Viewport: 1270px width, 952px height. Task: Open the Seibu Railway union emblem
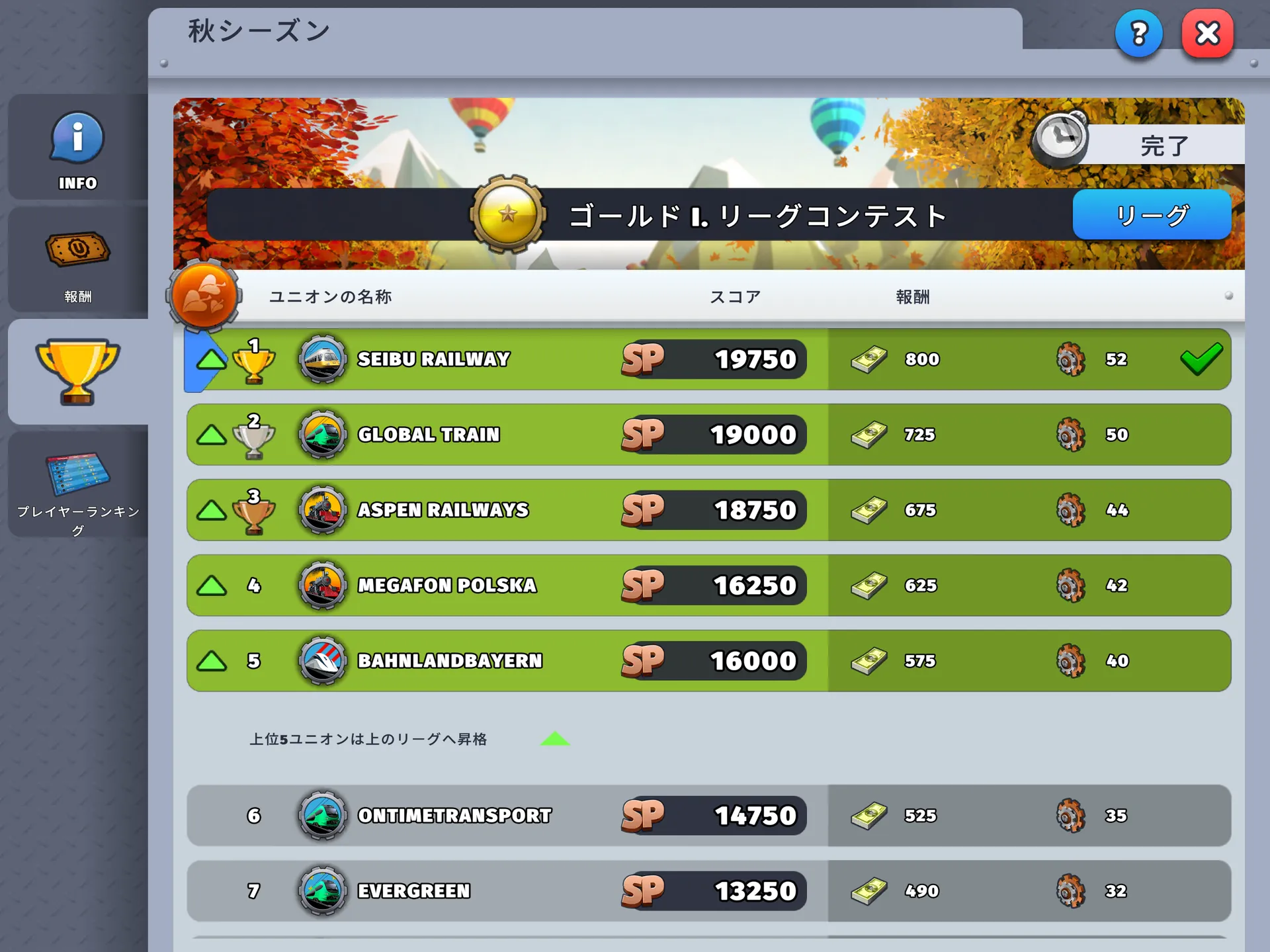tap(322, 359)
